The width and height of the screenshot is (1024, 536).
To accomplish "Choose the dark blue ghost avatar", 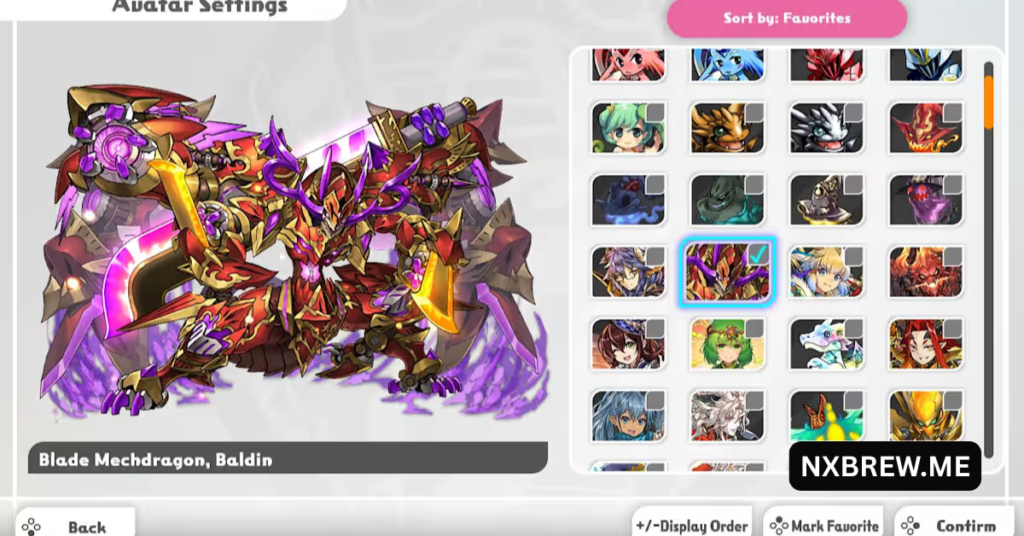I will 628,200.
